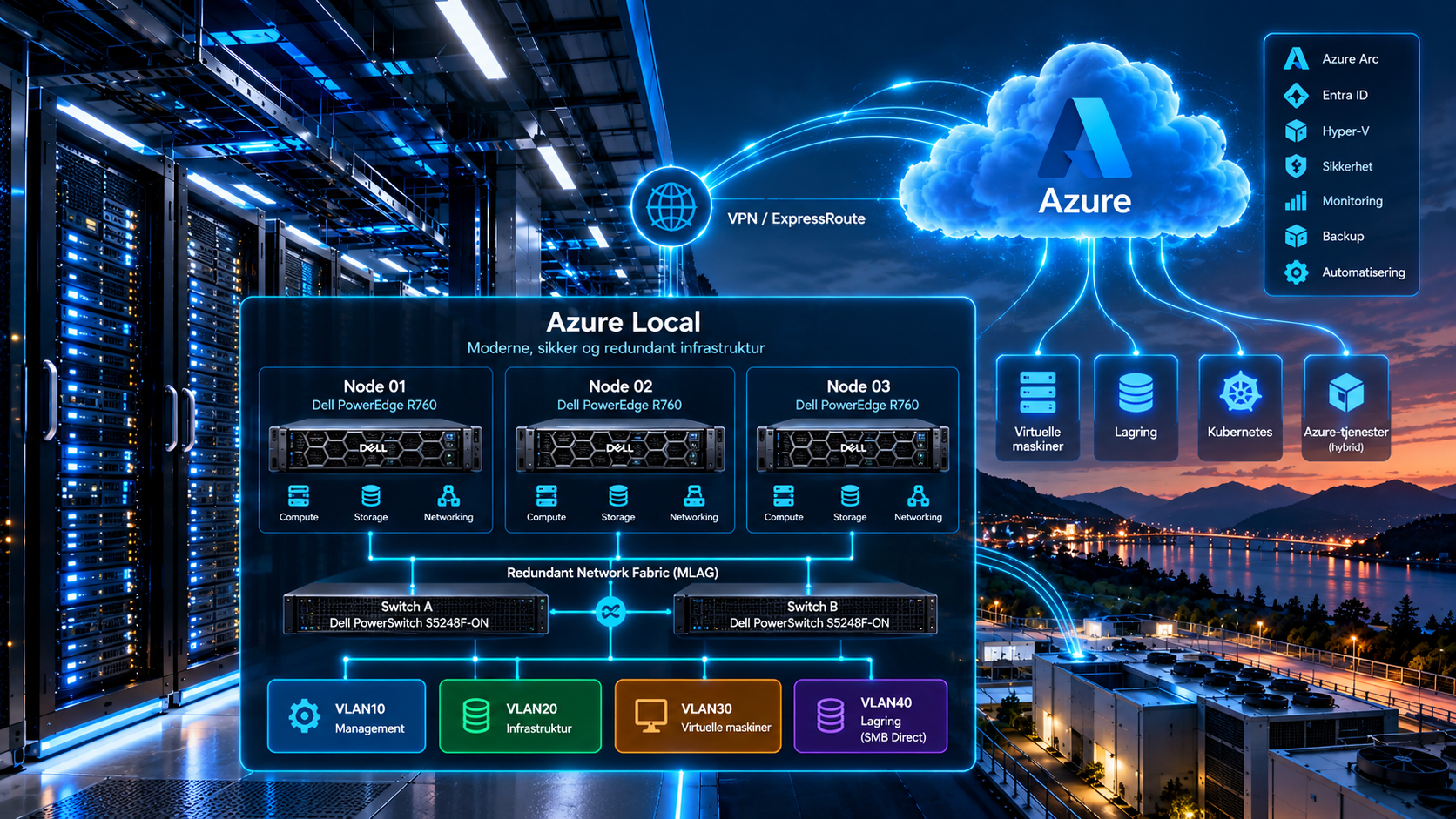Click the 'Entra ID' label text

1345,95
